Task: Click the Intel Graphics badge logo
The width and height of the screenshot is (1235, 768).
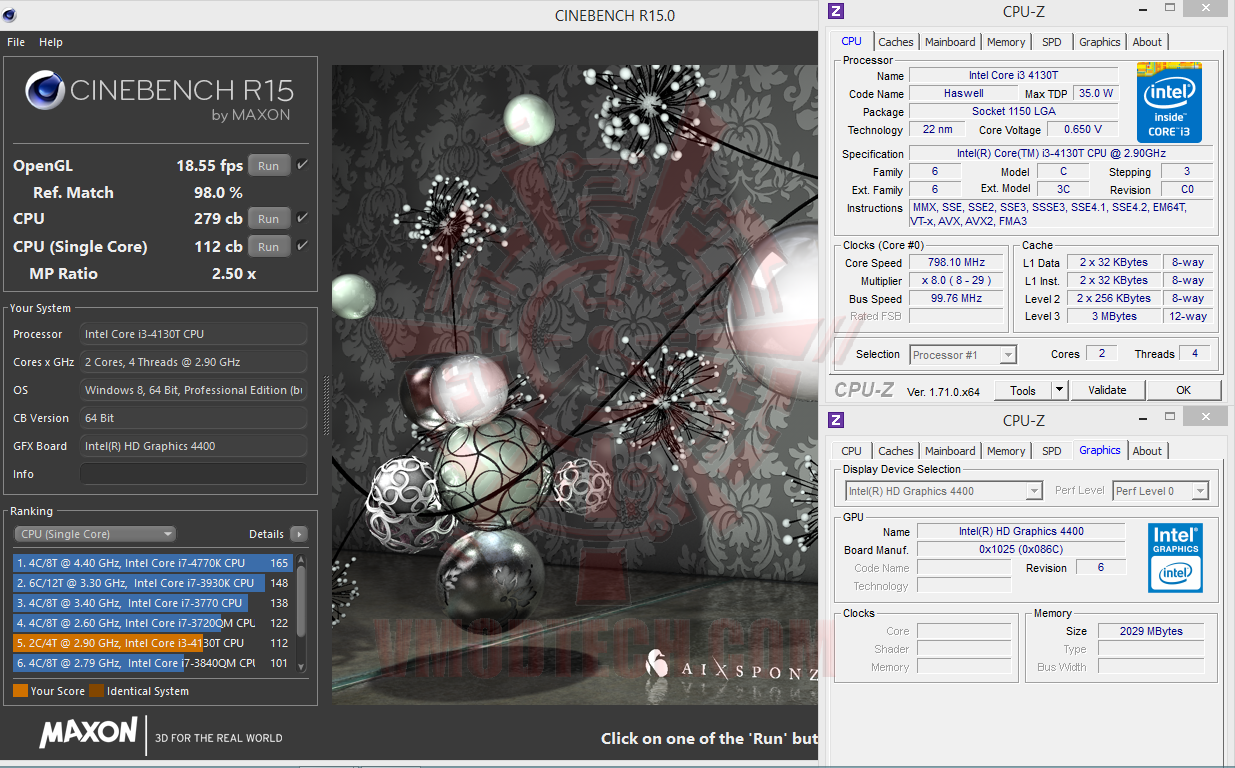Action: tap(1175, 557)
